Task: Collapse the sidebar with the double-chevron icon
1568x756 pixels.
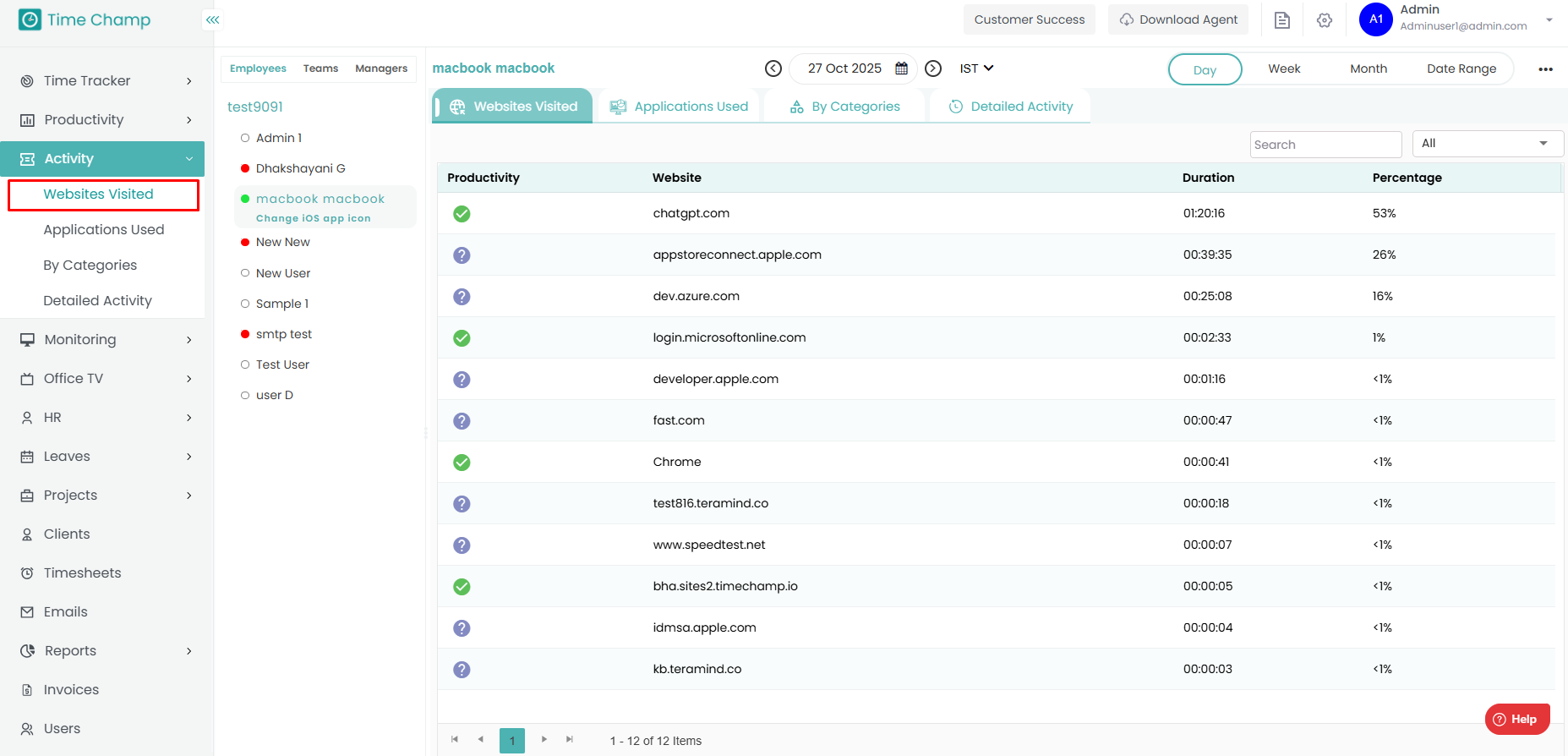Action: pos(213,19)
